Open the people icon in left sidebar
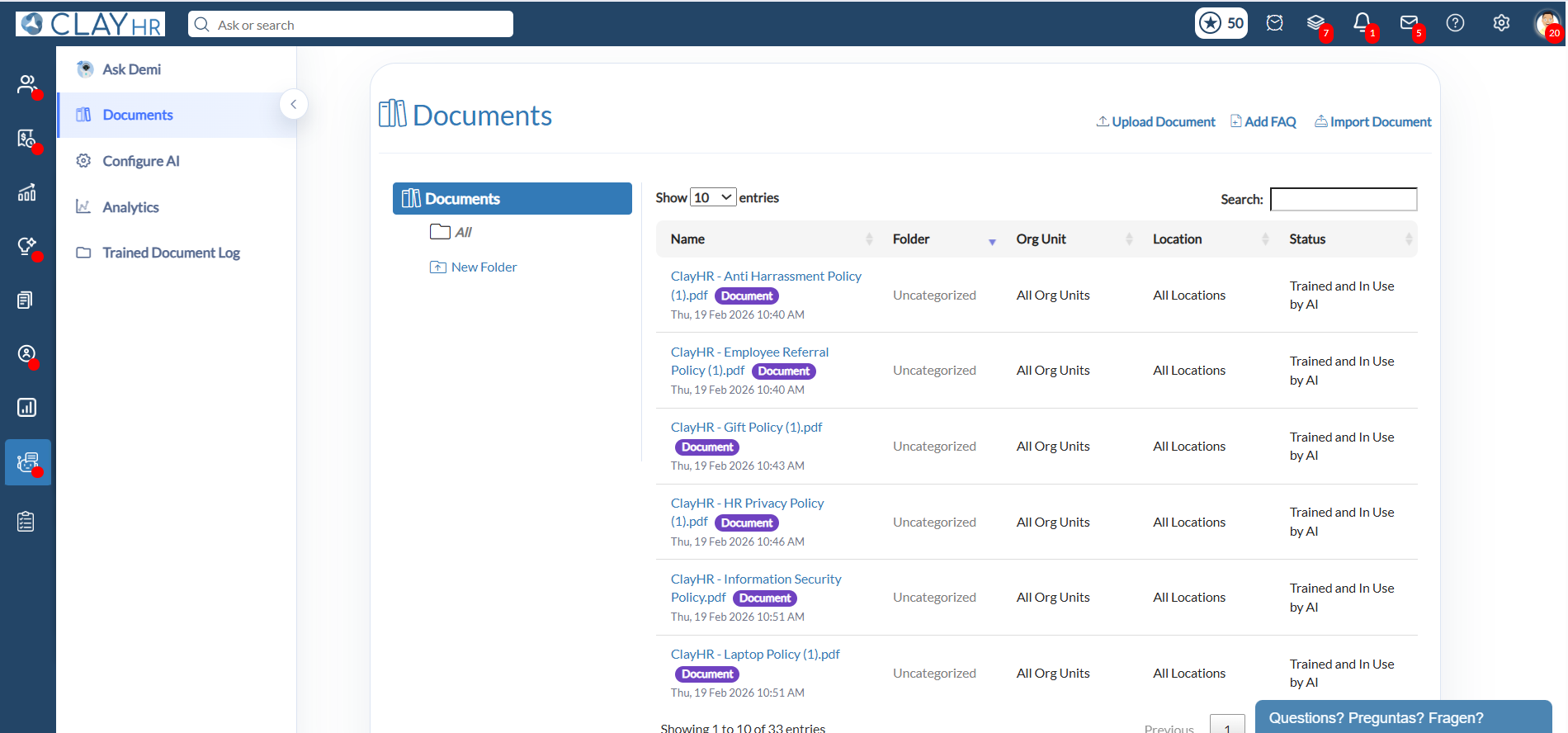1568x733 pixels. click(x=27, y=84)
